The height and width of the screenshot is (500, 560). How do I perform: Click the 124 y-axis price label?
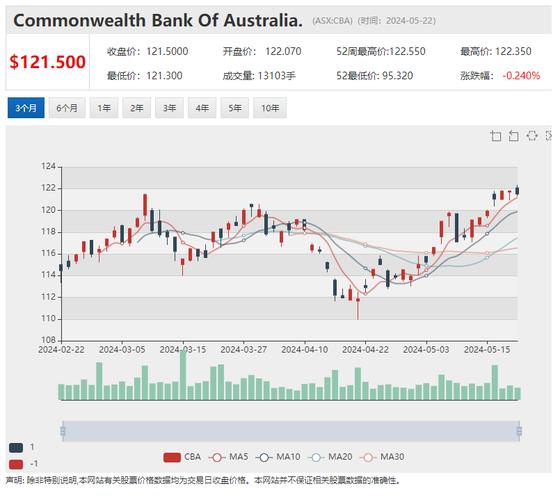48,166
